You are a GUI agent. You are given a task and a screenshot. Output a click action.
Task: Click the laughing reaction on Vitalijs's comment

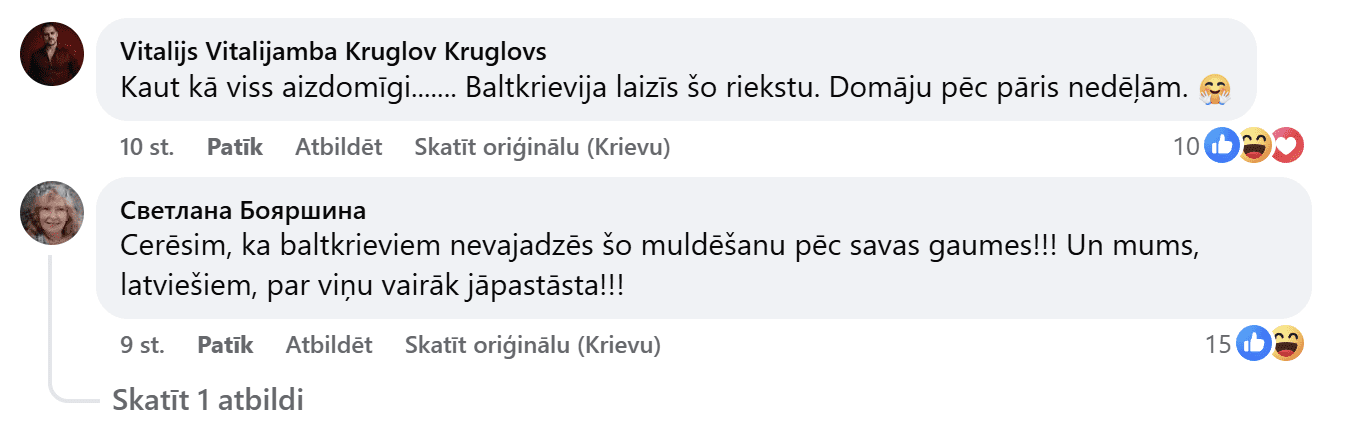pyautogui.click(x=1255, y=147)
